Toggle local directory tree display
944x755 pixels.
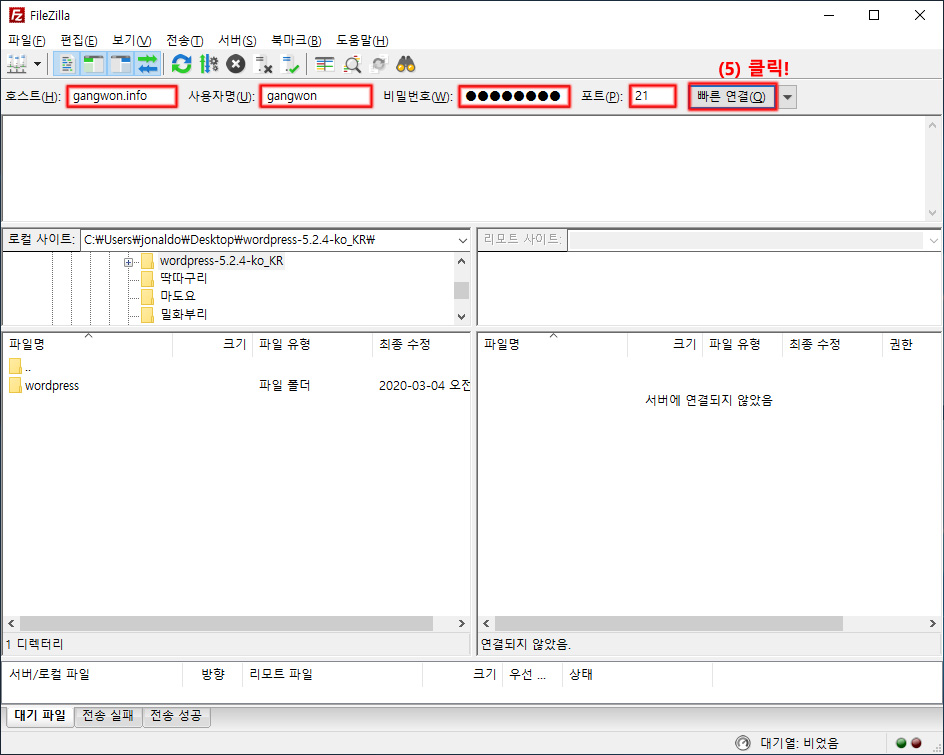pos(94,64)
